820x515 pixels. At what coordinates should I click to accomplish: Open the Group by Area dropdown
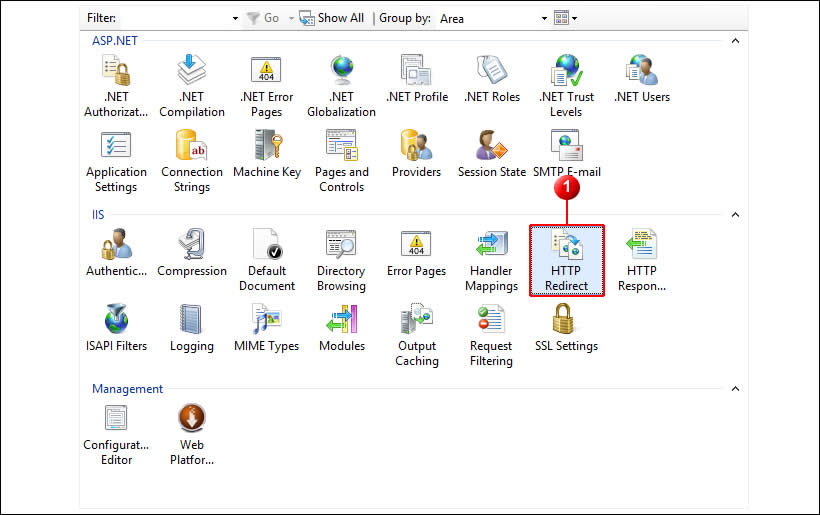pyautogui.click(x=544, y=18)
